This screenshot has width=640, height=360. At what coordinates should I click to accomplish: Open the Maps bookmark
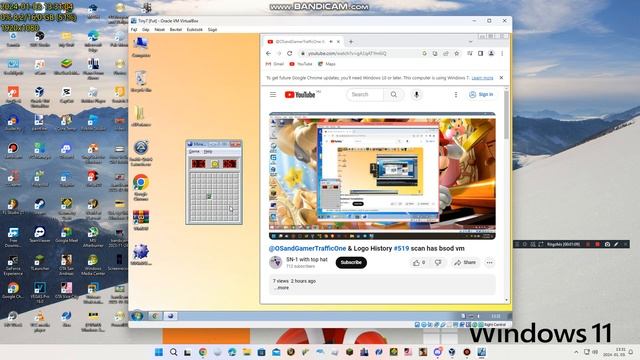click(327, 64)
